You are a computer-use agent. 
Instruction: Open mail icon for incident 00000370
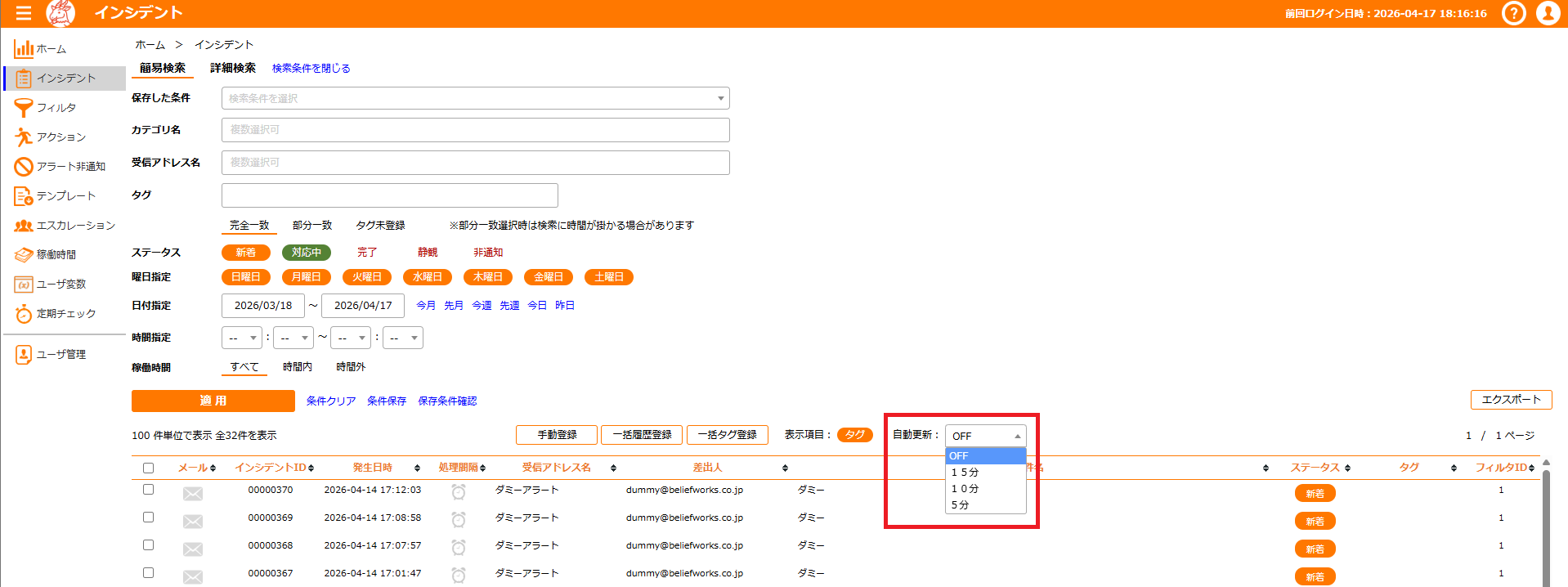coord(193,493)
